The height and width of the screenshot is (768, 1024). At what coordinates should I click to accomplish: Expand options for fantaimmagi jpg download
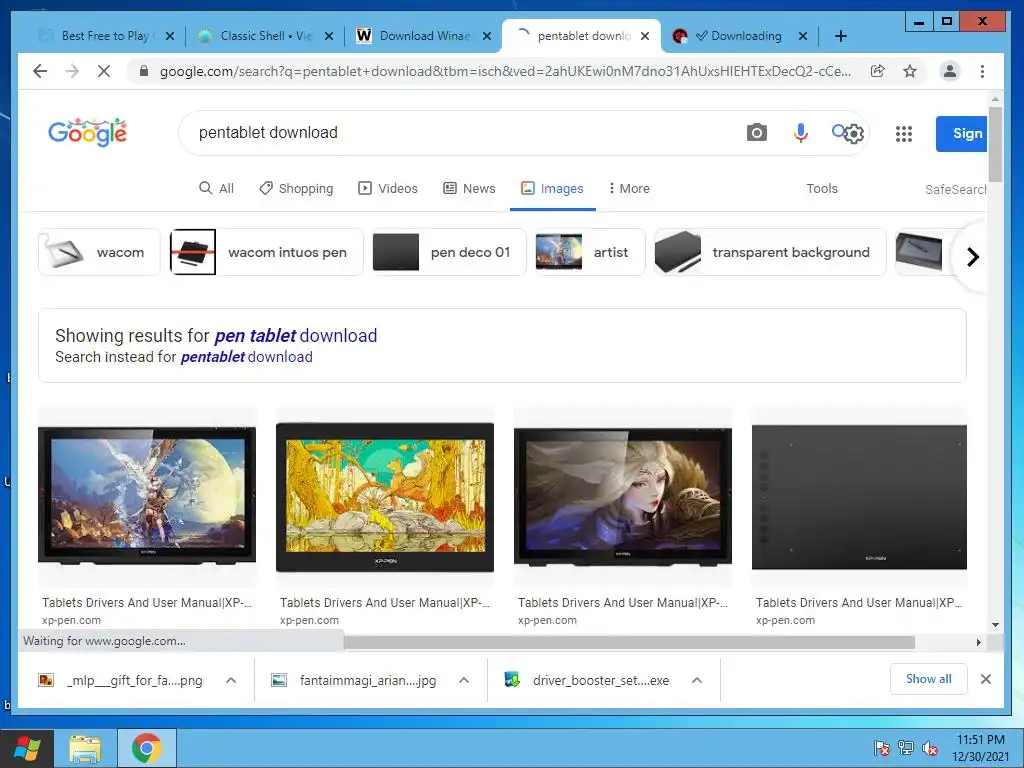pyautogui.click(x=464, y=680)
